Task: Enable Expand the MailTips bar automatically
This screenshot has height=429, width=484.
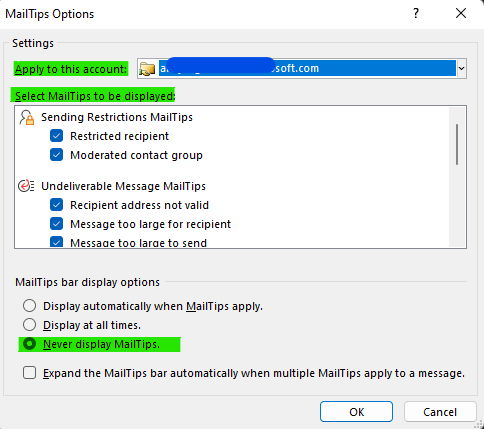Action: point(29,373)
